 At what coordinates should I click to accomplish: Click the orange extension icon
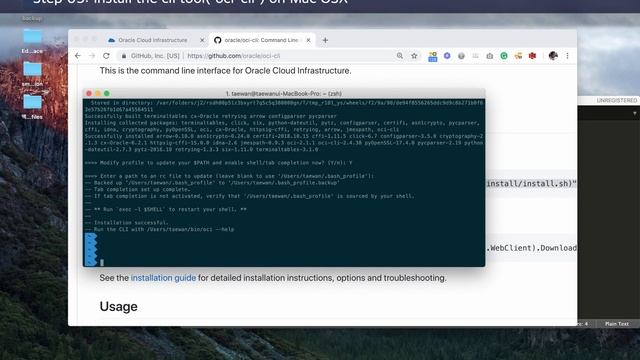518,56
